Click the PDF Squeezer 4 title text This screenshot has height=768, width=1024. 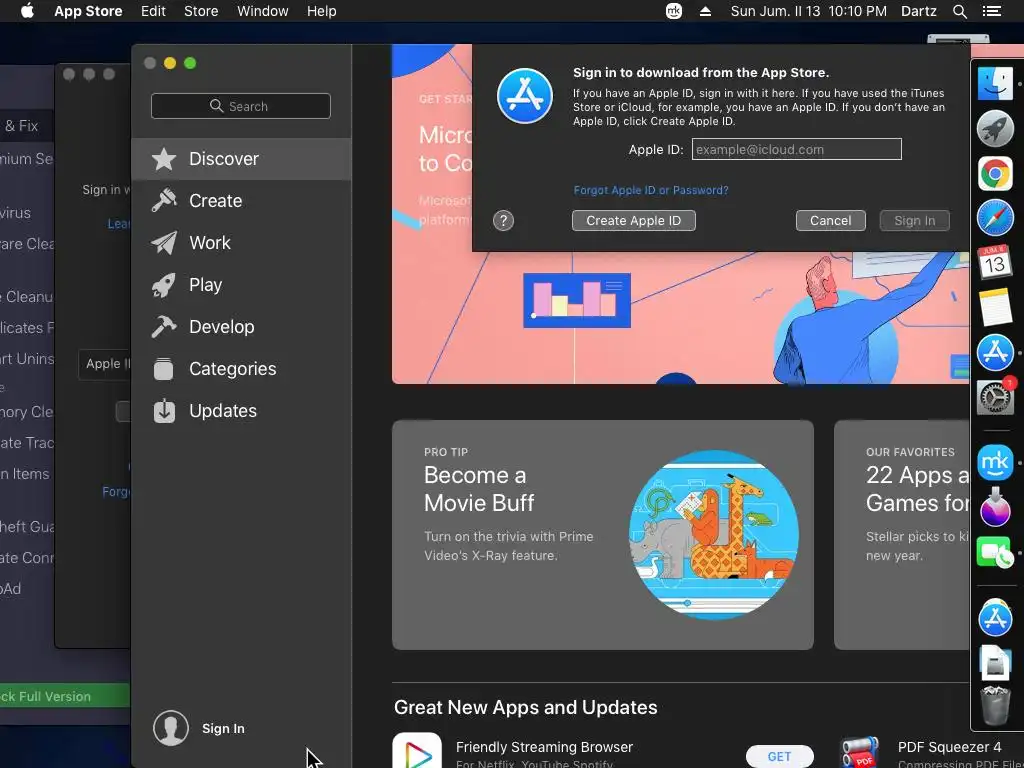pyautogui.click(x=950, y=746)
